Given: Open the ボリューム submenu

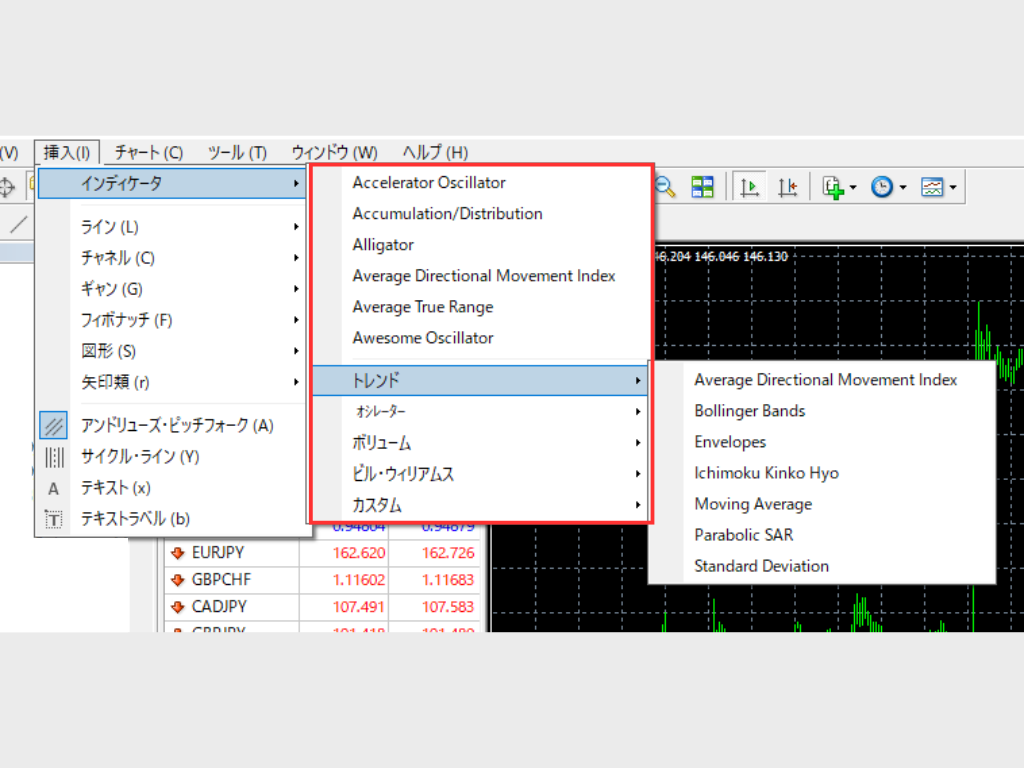Looking at the screenshot, I should coord(481,443).
